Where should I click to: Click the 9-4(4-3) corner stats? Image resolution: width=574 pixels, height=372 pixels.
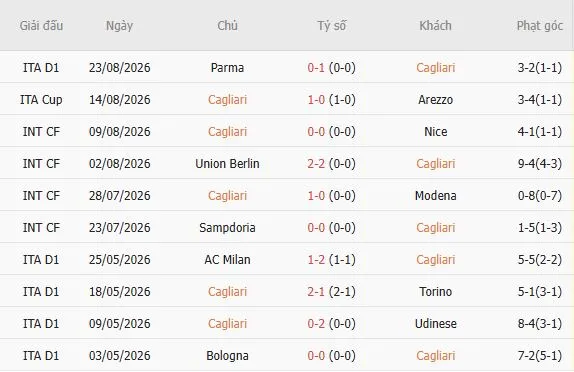tap(540, 164)
